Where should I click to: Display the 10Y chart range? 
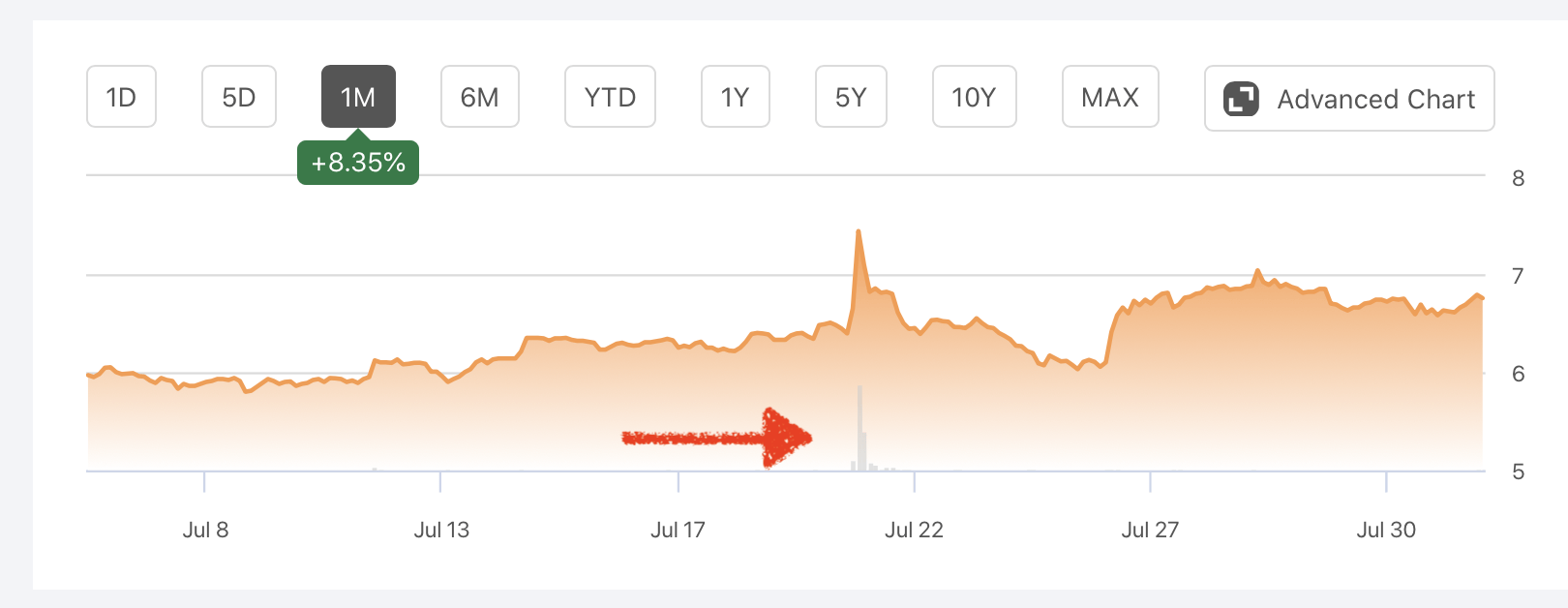click(x=974, y=97)
